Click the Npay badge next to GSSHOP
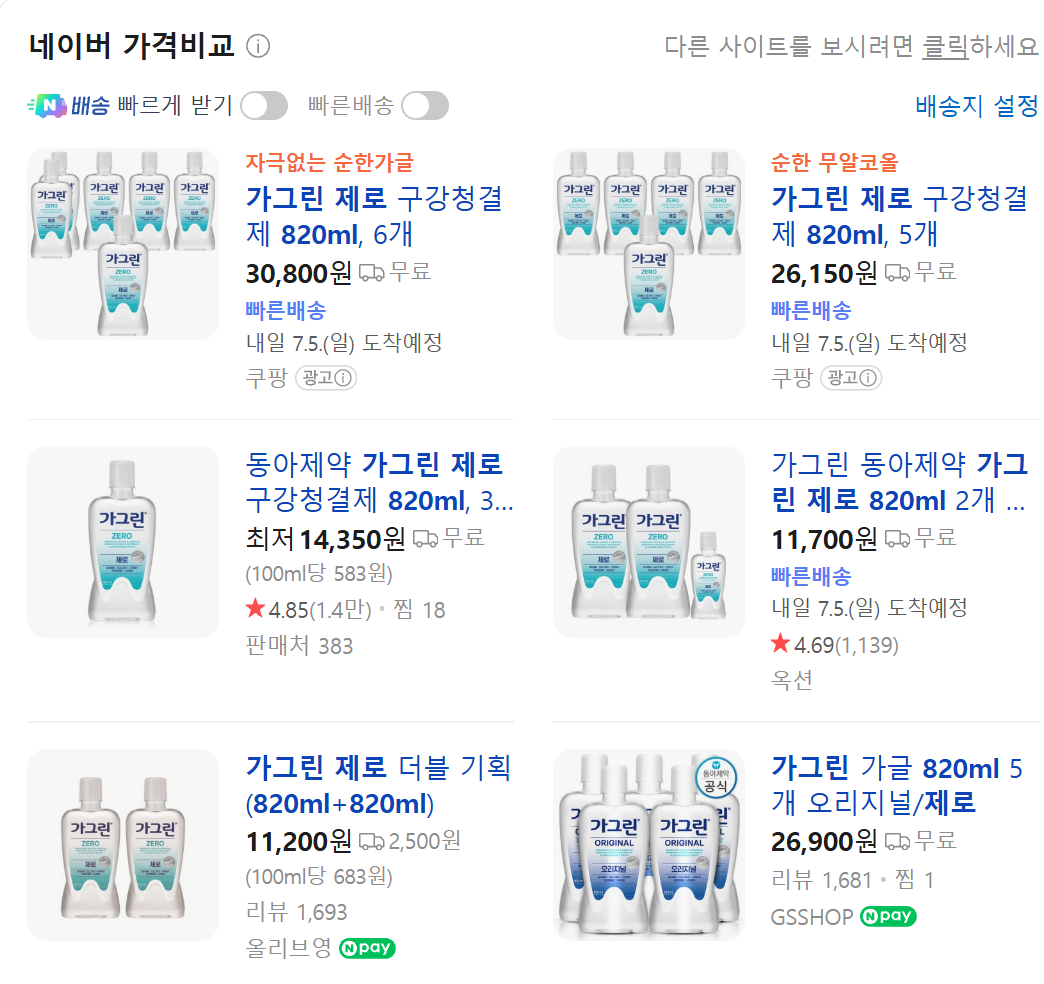1044x984 pixels. (x=888, y=917)
